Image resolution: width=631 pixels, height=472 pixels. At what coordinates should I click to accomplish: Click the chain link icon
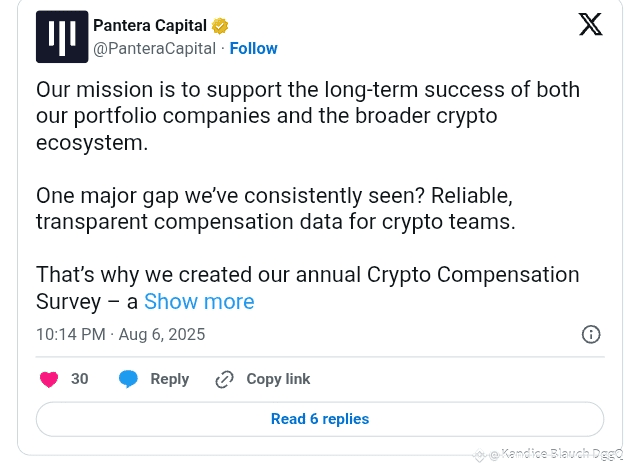[224, 379]
